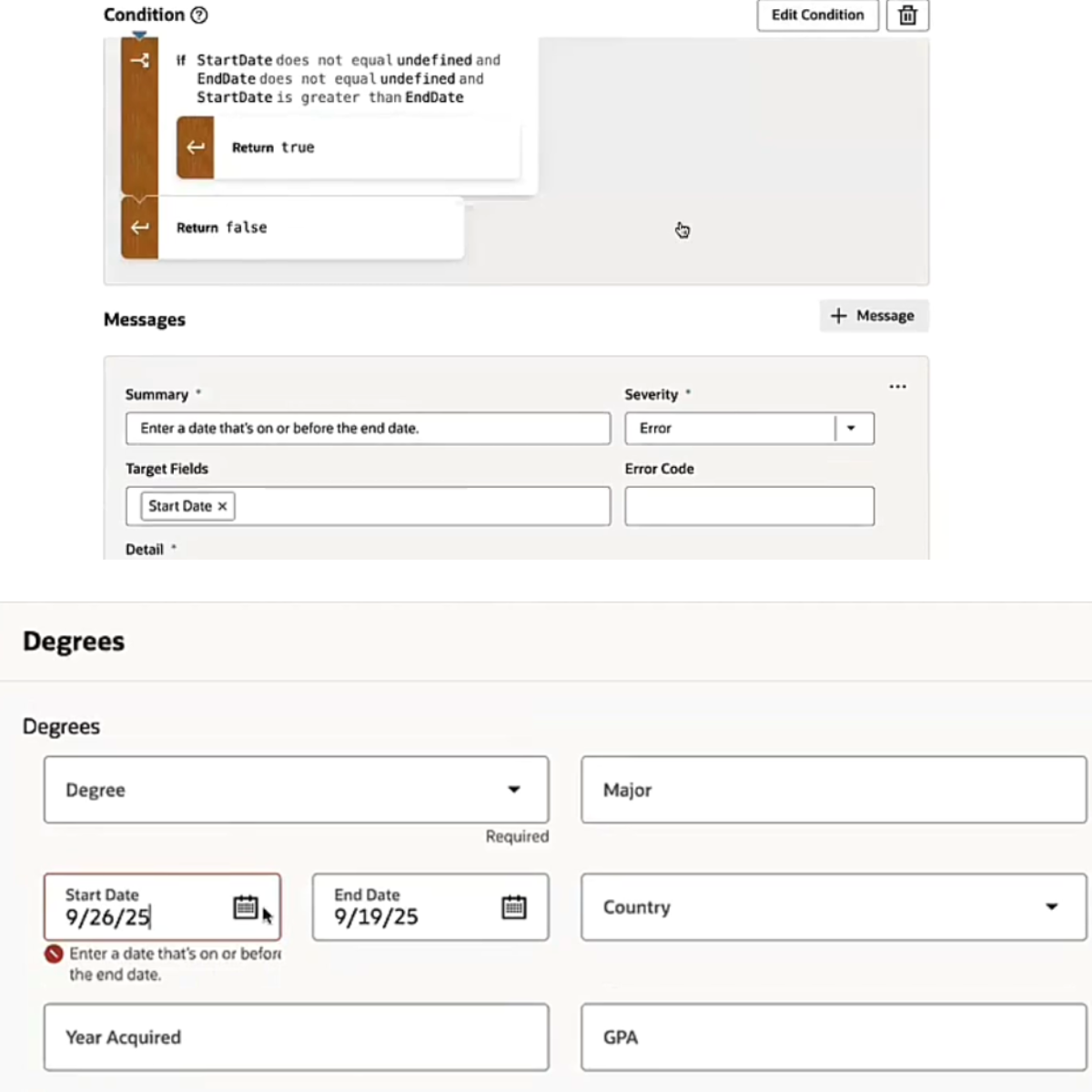The image size is (1092, 1092).
Task: Add a new Message
Action: click(x=874, y=316)
